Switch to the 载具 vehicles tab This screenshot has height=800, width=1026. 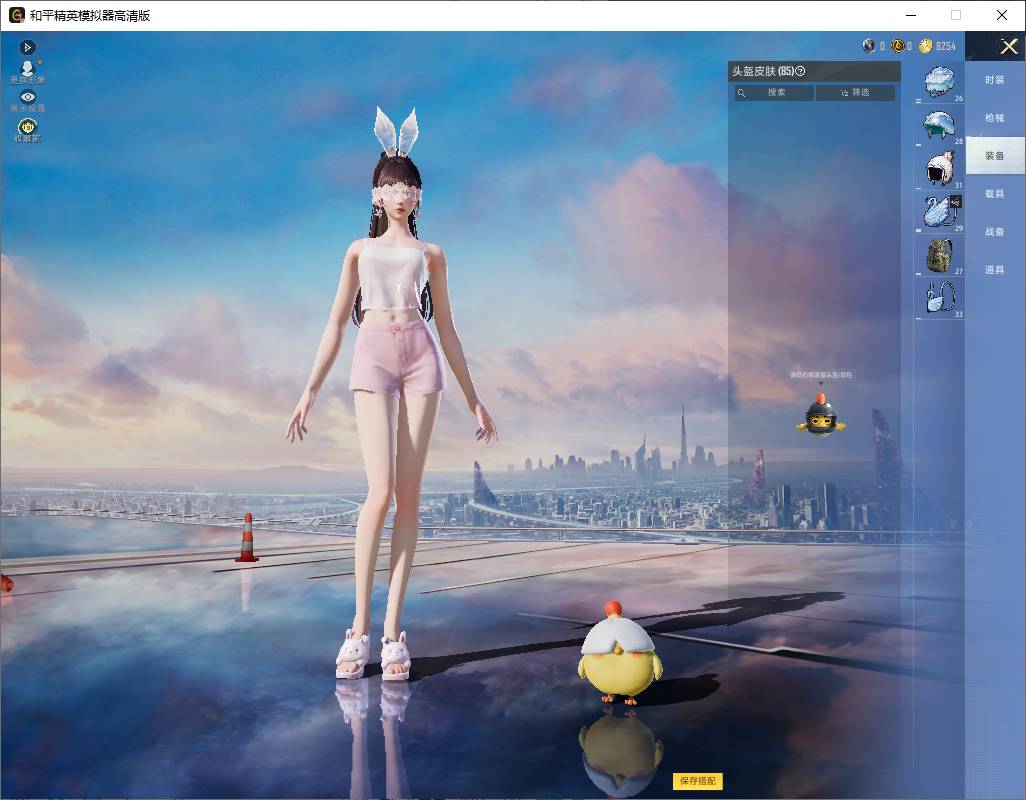[x=995, y=194]
